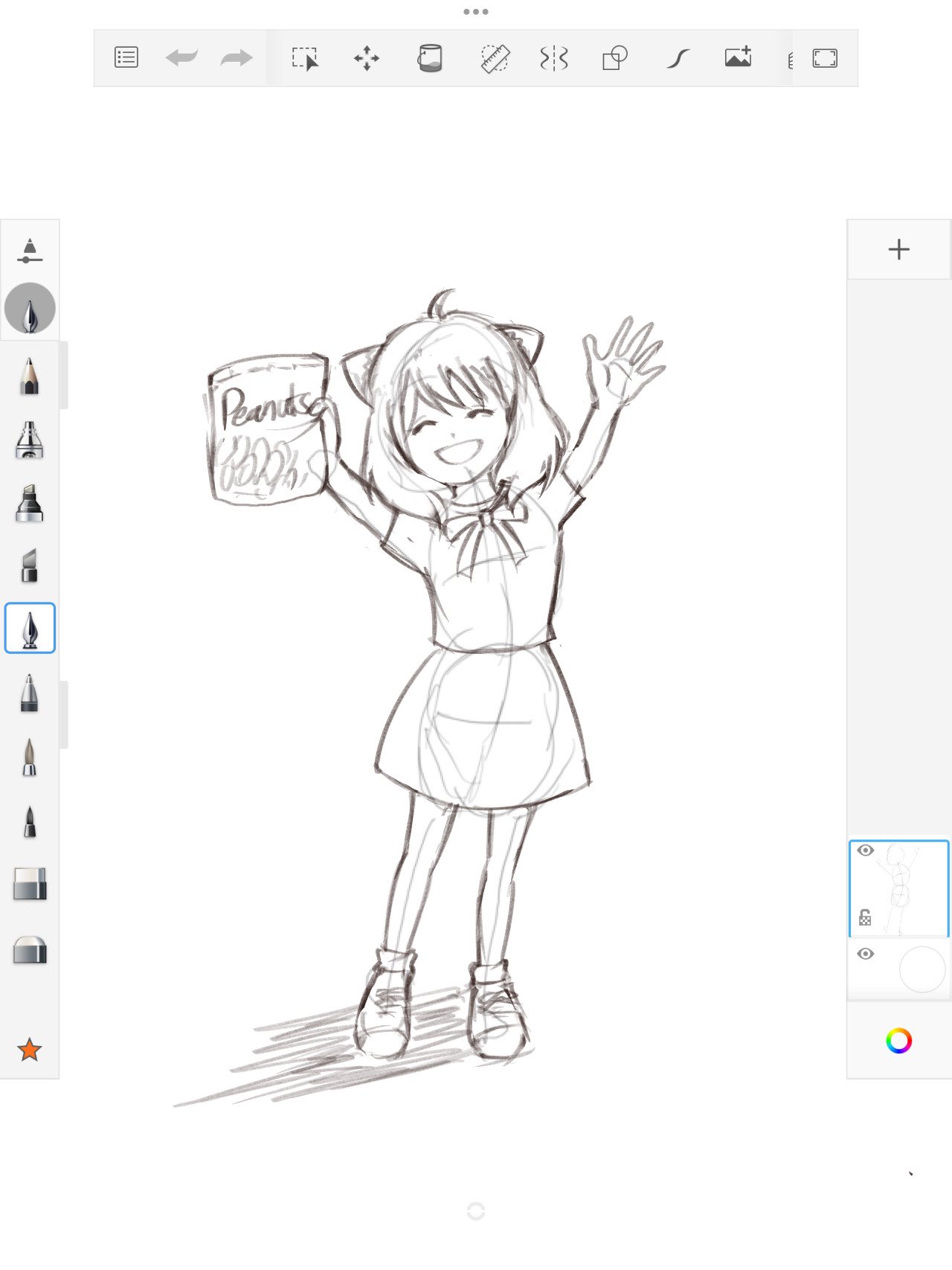Select the small dark felt-tip pen brush
The image size is (952, 1270).
point(30,822)
